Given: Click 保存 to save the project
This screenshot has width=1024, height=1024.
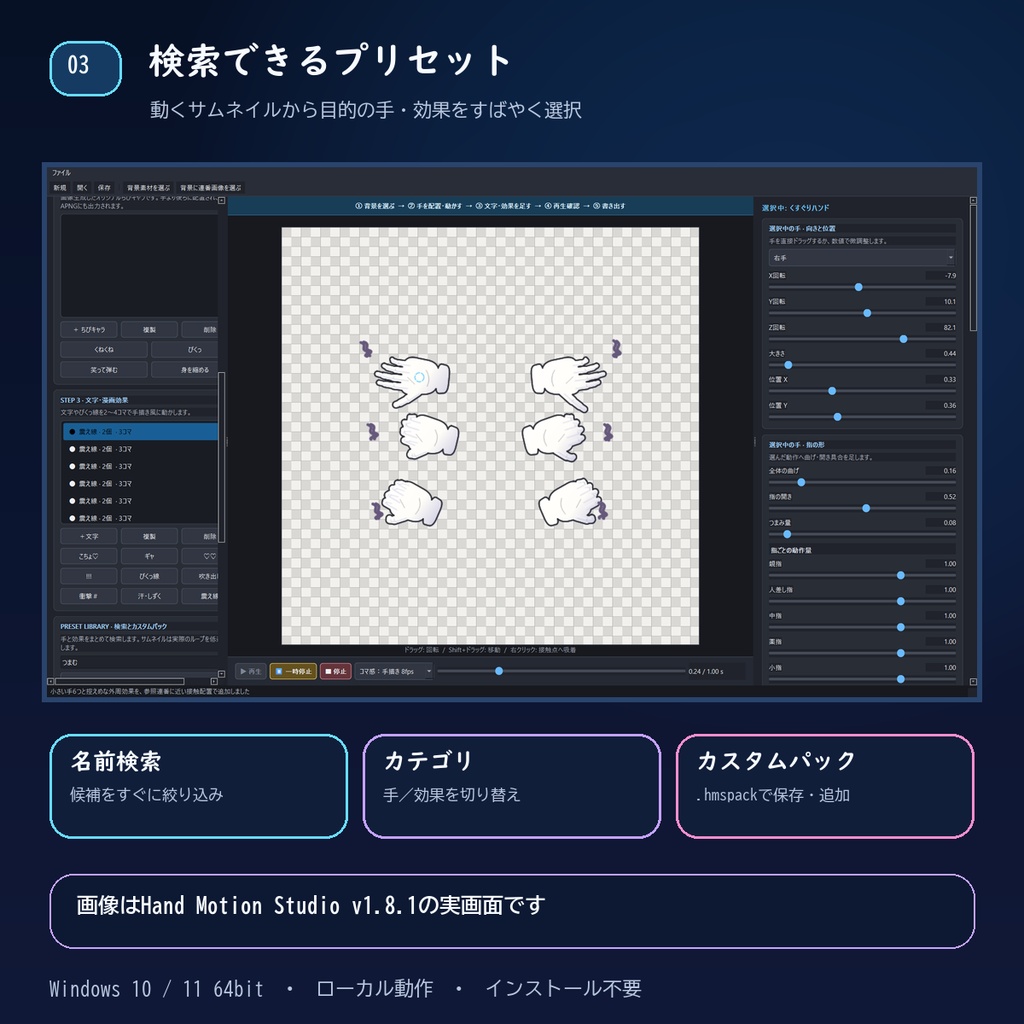Looking at the screenshot, I should tap(104, 187).
